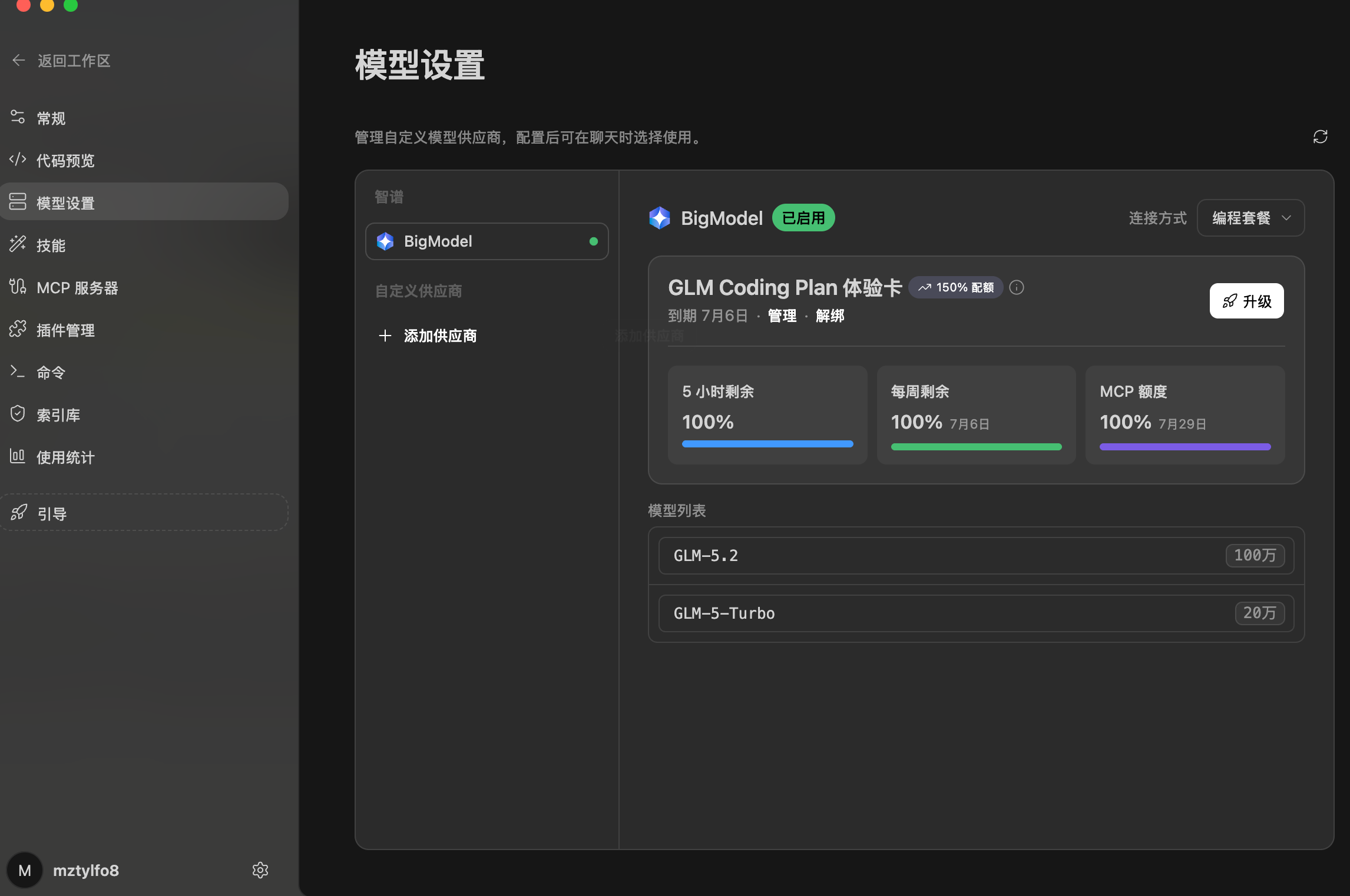
Task: Click the 升级 upgrade button
Action: tap(1247, 301)
